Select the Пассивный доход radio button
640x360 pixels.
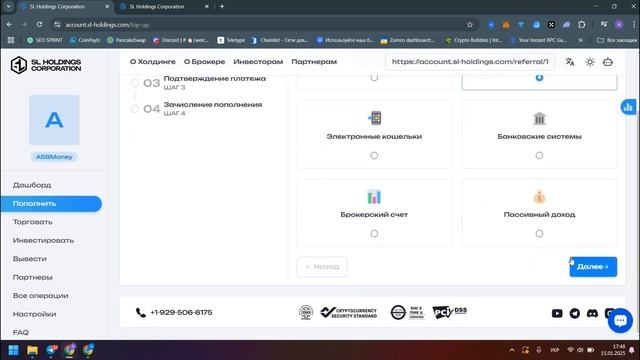[x=539, y=233]
